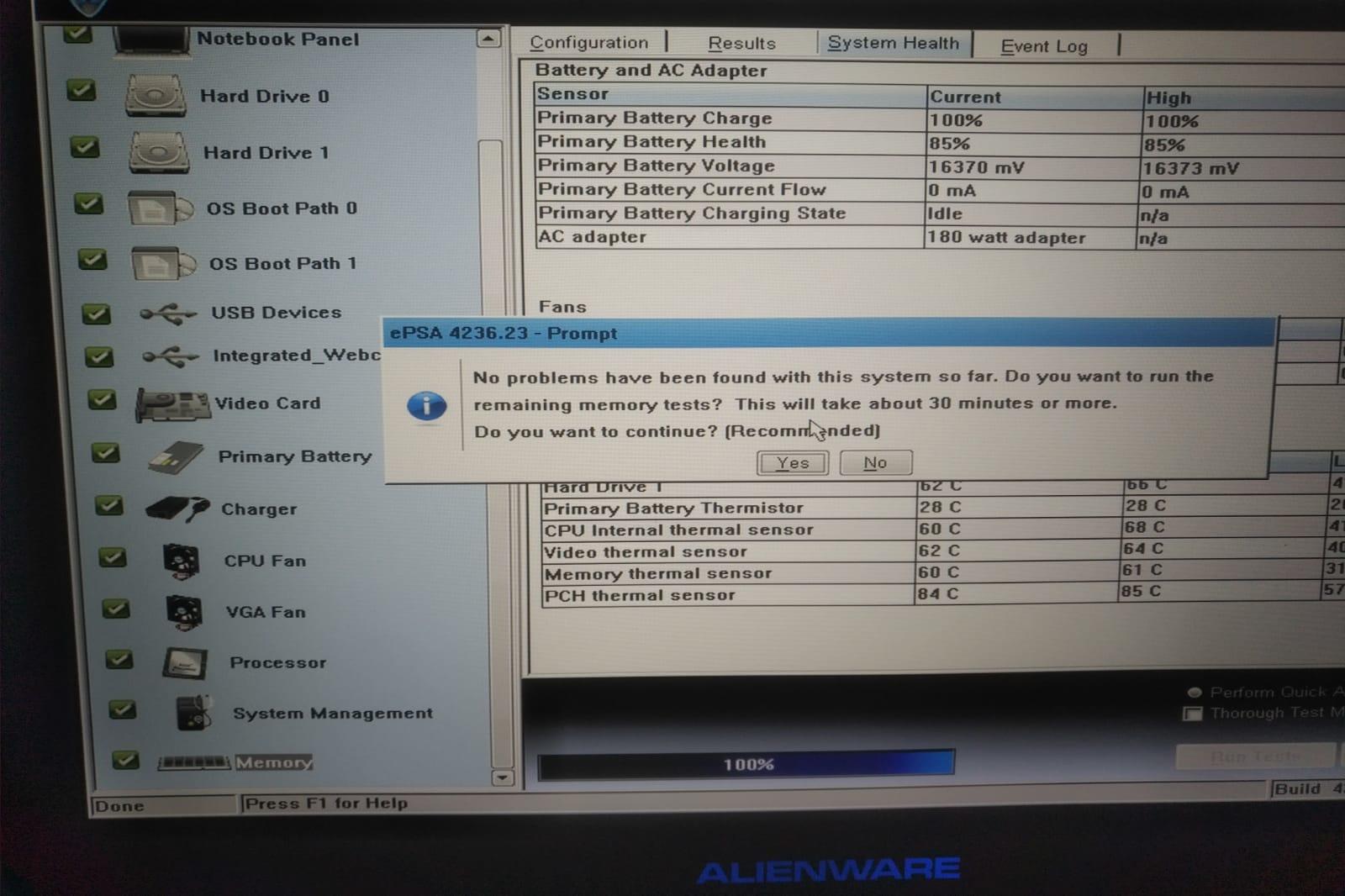Click the Hard Drive 0 icon

pyautogui.click(x=156, y=96)
